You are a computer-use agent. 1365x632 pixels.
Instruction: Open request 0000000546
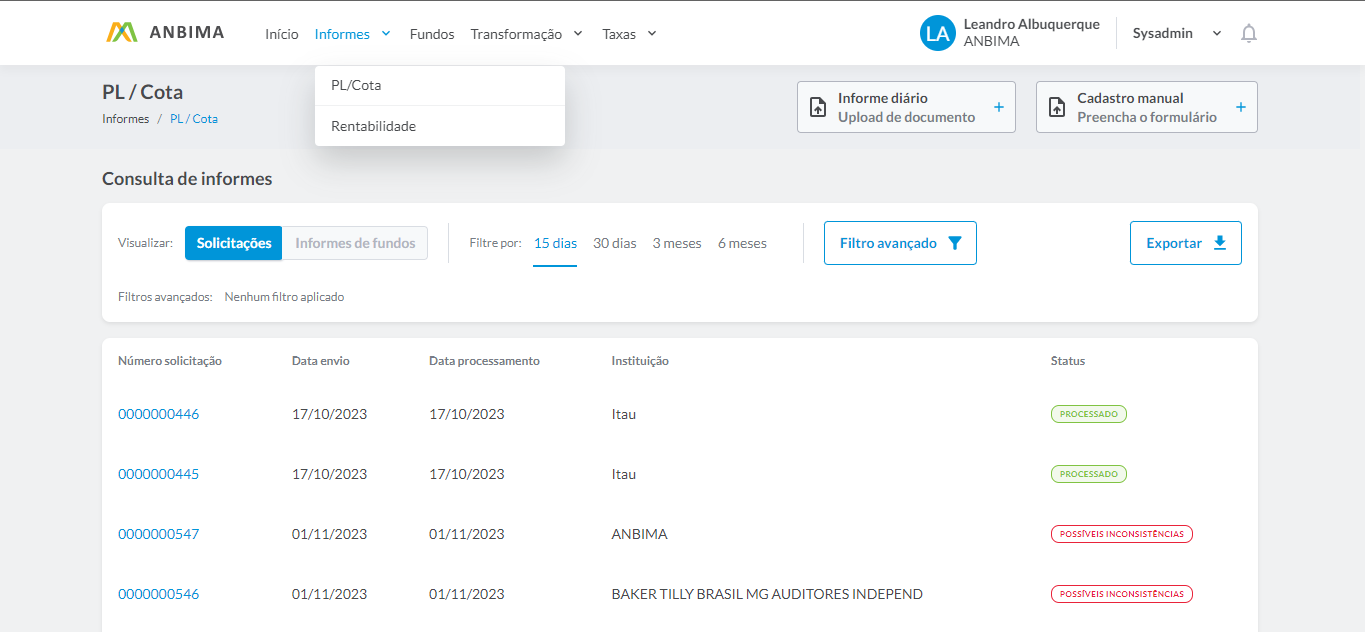[158, 594]
